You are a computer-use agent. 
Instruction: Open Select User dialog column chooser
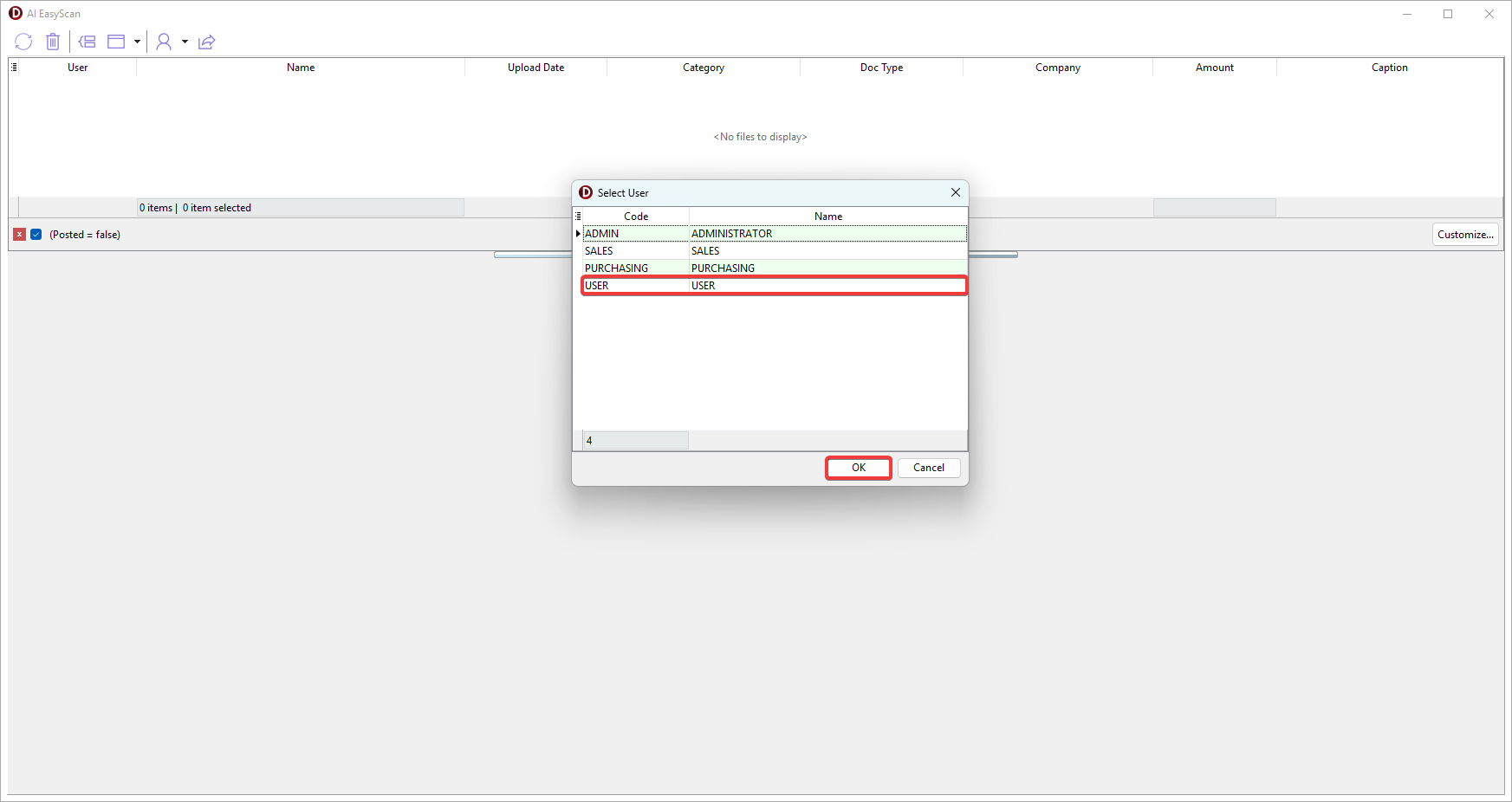coord(578,217)
